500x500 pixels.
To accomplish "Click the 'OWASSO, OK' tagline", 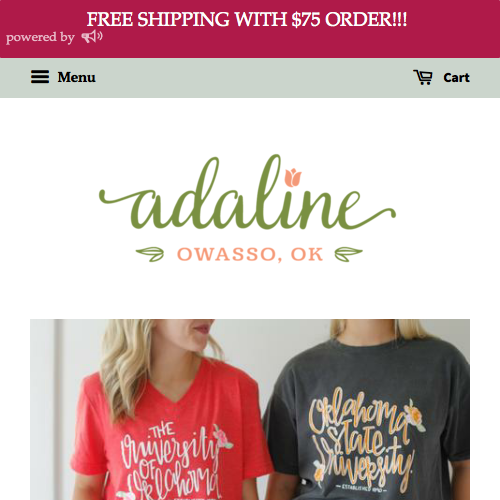I will pyautogui.click(x=250, y=254).
